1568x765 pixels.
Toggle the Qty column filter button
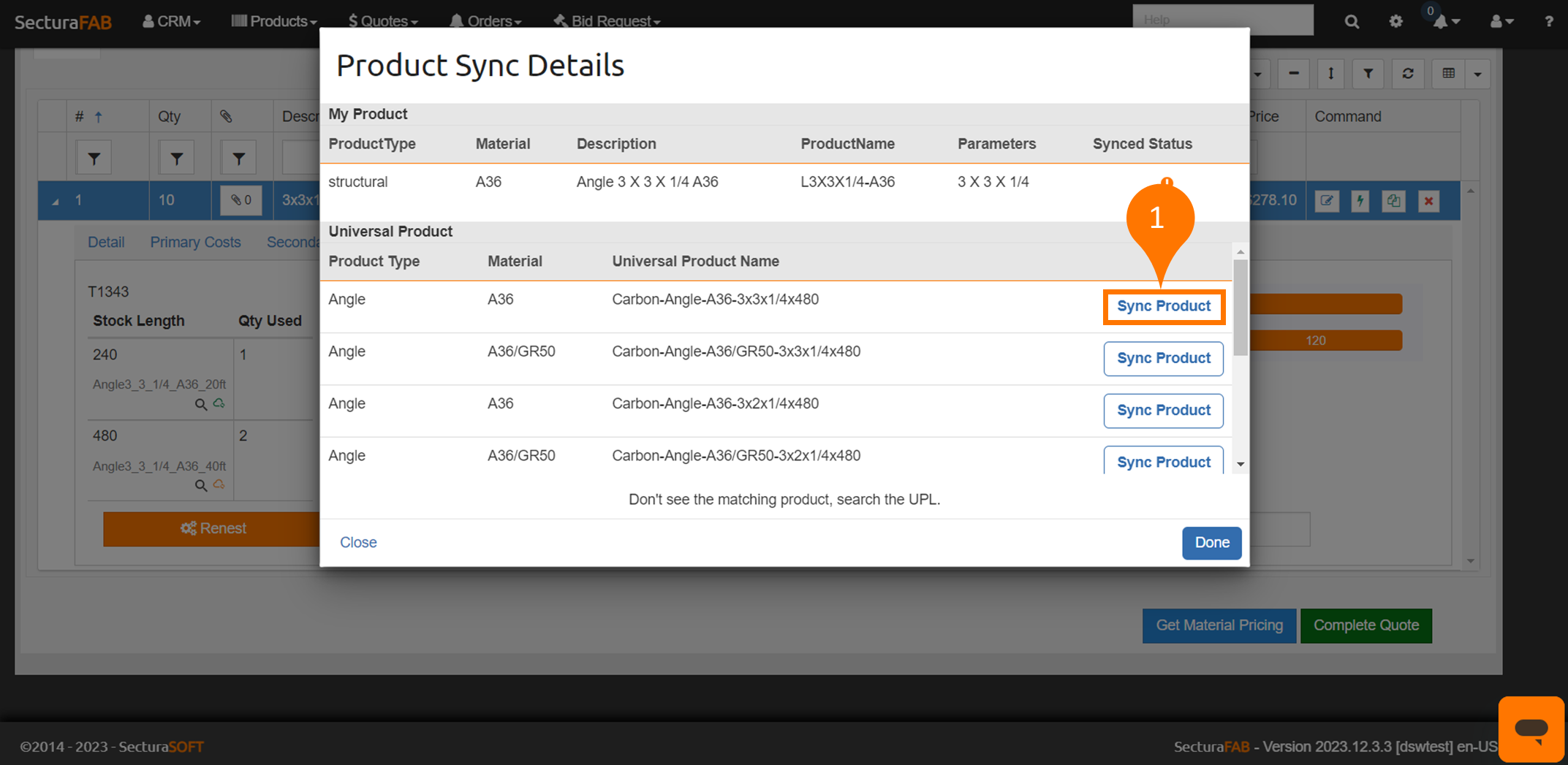pyautogui.click(x=176, y=159)
